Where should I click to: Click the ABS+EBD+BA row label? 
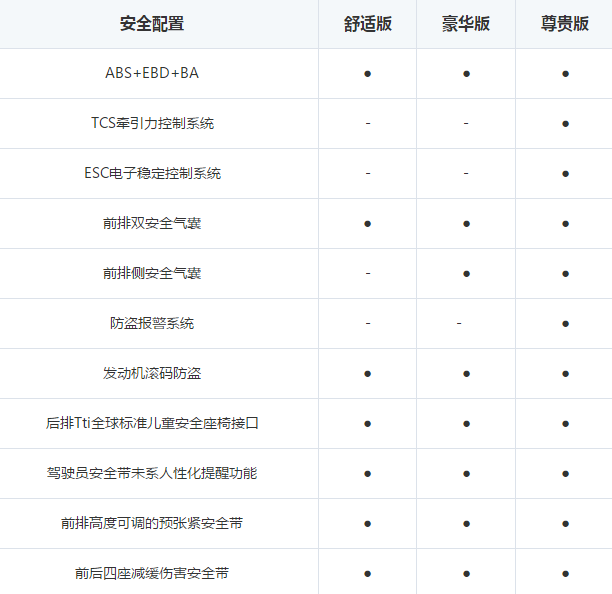152,73
